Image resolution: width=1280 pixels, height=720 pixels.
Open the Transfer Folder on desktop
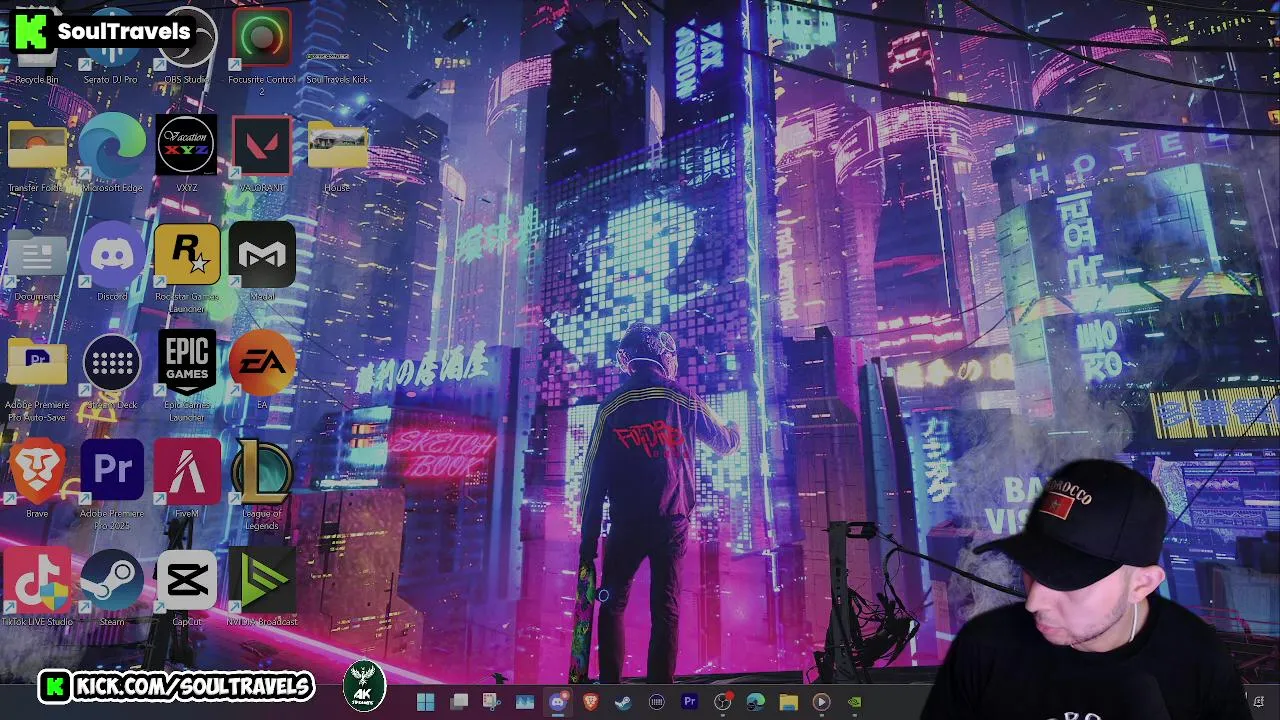[x=37, y=155]
